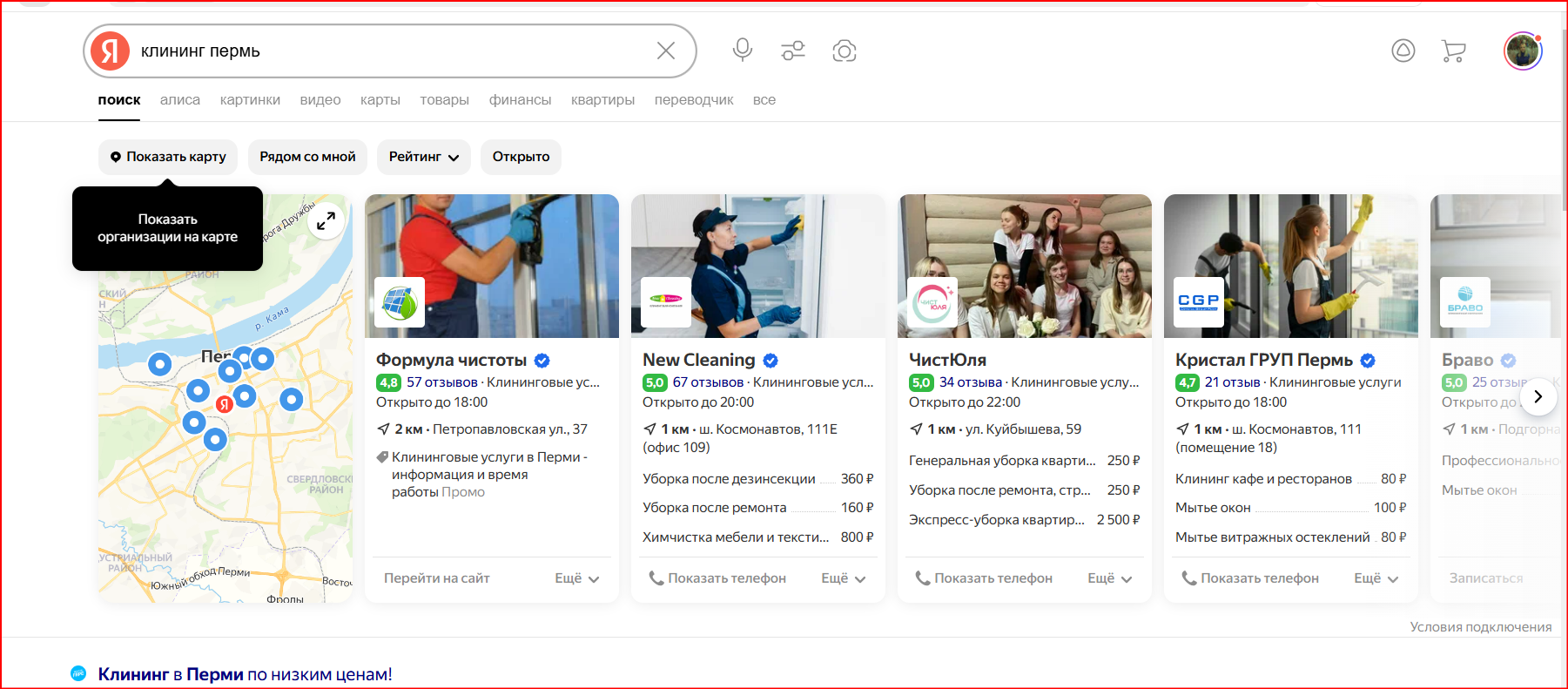1568x689 pixels.
Task: Open the все tab
Action: pos(764,100)
